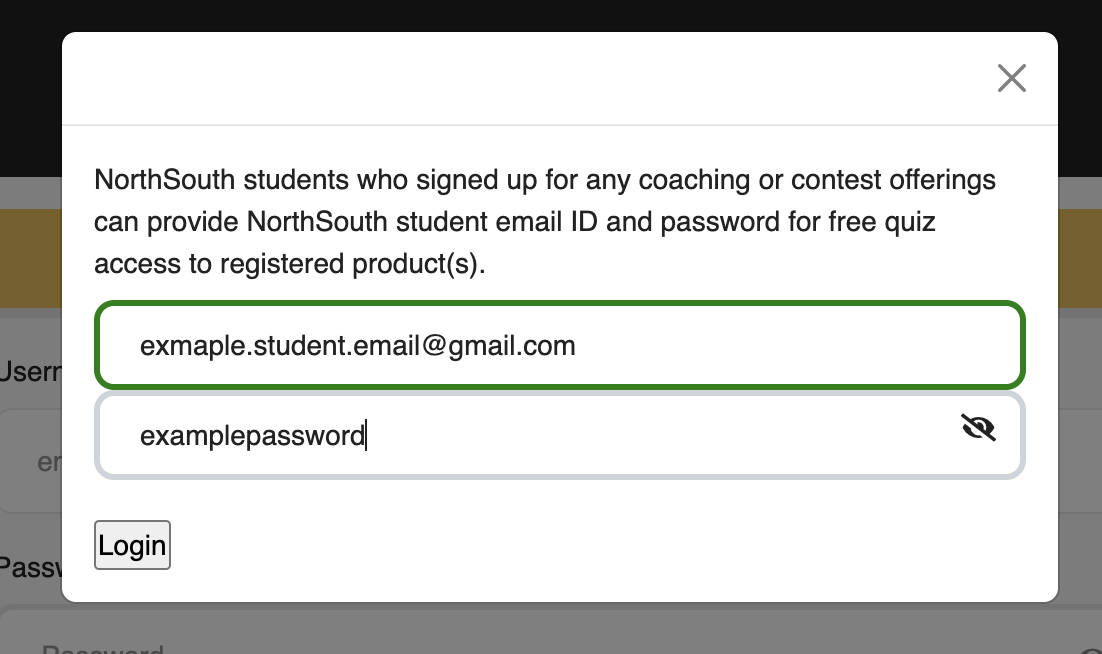Screen dimensions: 1102x654
Task: Click the "registered product(s)." text
Action: [353, 265]
